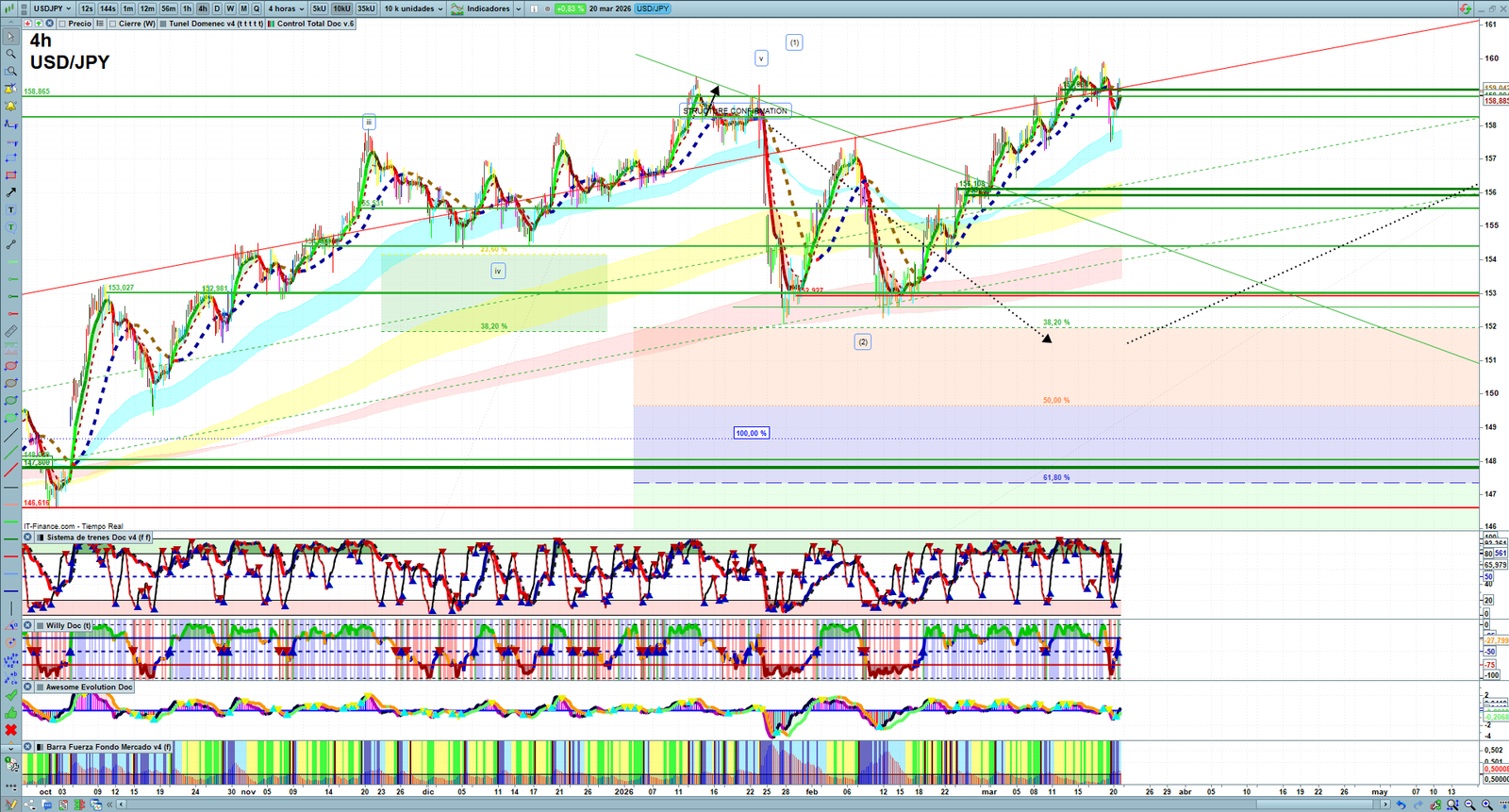Switch to the 1h timeframe
The height and width of the screenshot is (812, 1509).
click(x=187, y=8)
